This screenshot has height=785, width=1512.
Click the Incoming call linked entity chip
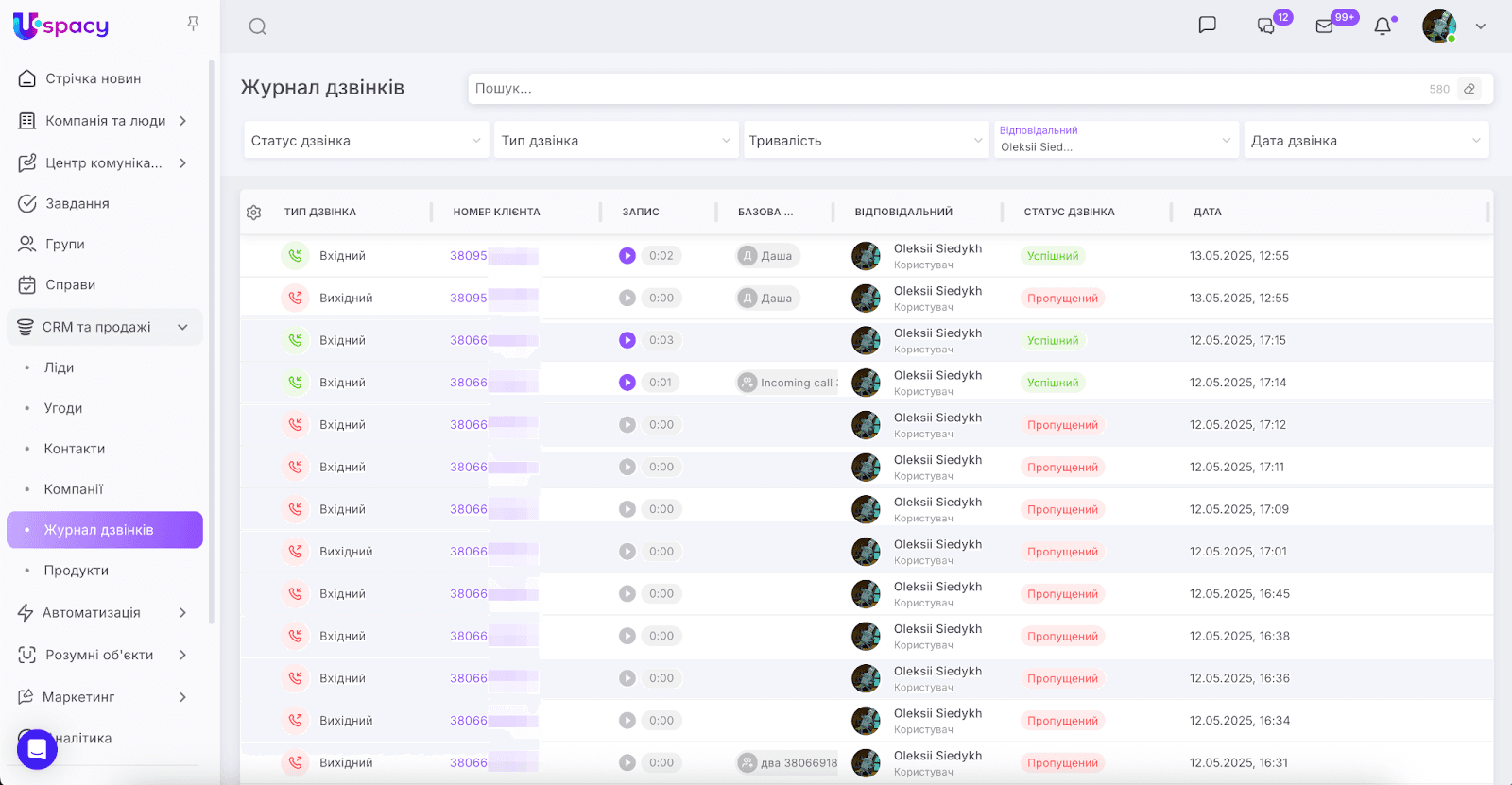(788, 383)
